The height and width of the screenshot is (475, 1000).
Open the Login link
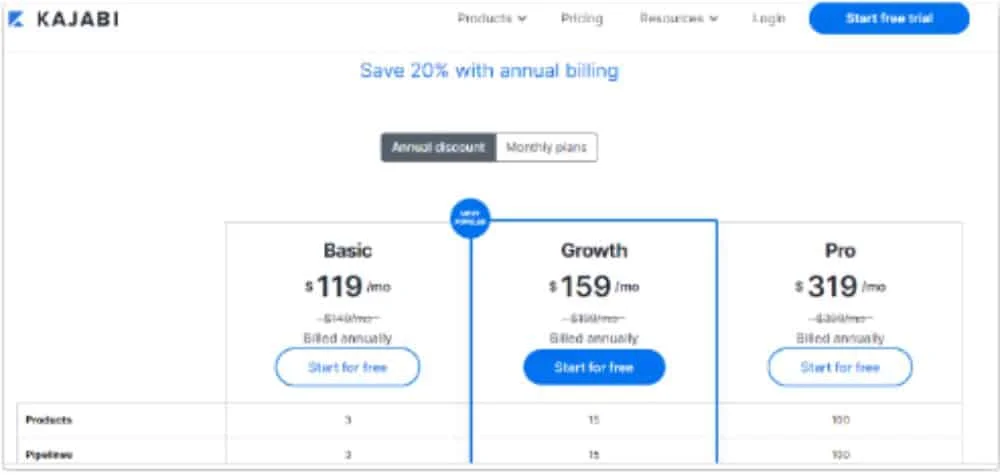(768, 19)
